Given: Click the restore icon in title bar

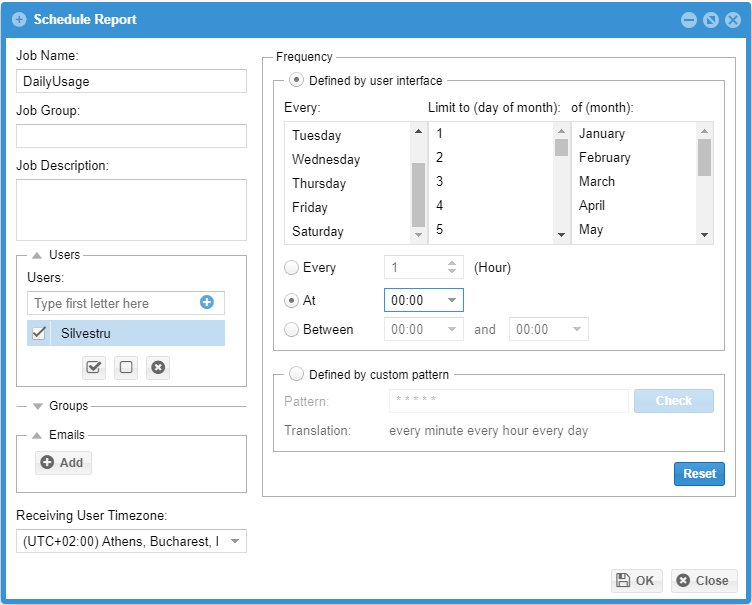Looking at the screenshot, I should click(711, 20).
